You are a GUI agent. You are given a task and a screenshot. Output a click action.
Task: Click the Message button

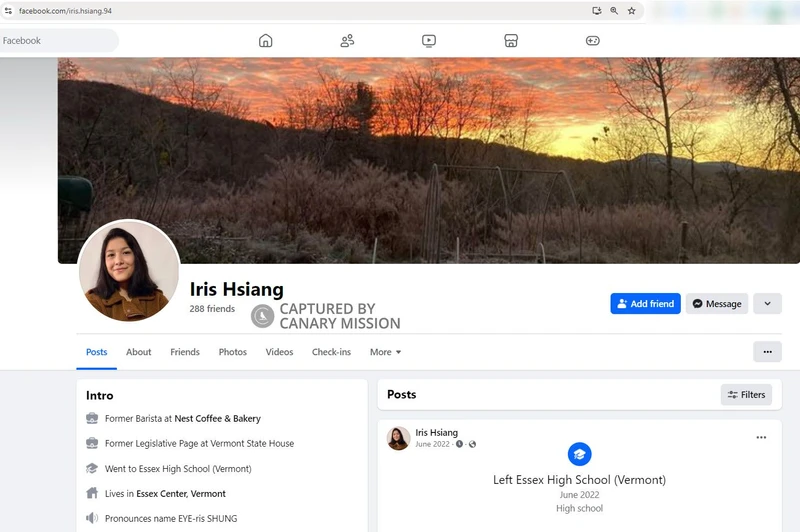(716, 304)
